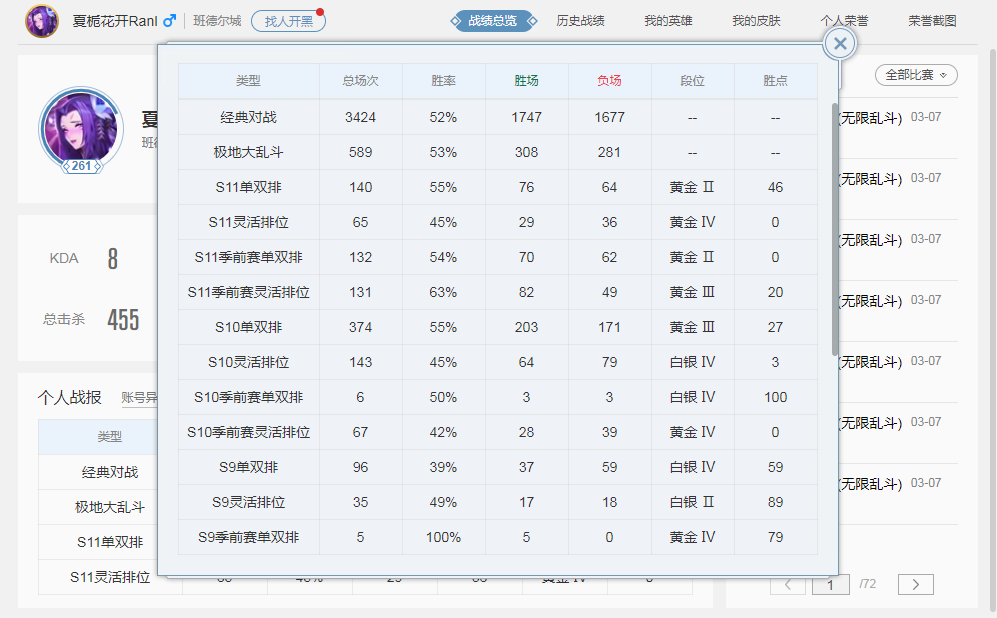Click the page number input field
This screenshot has height=618, width=997.
[x=830, y=584]
